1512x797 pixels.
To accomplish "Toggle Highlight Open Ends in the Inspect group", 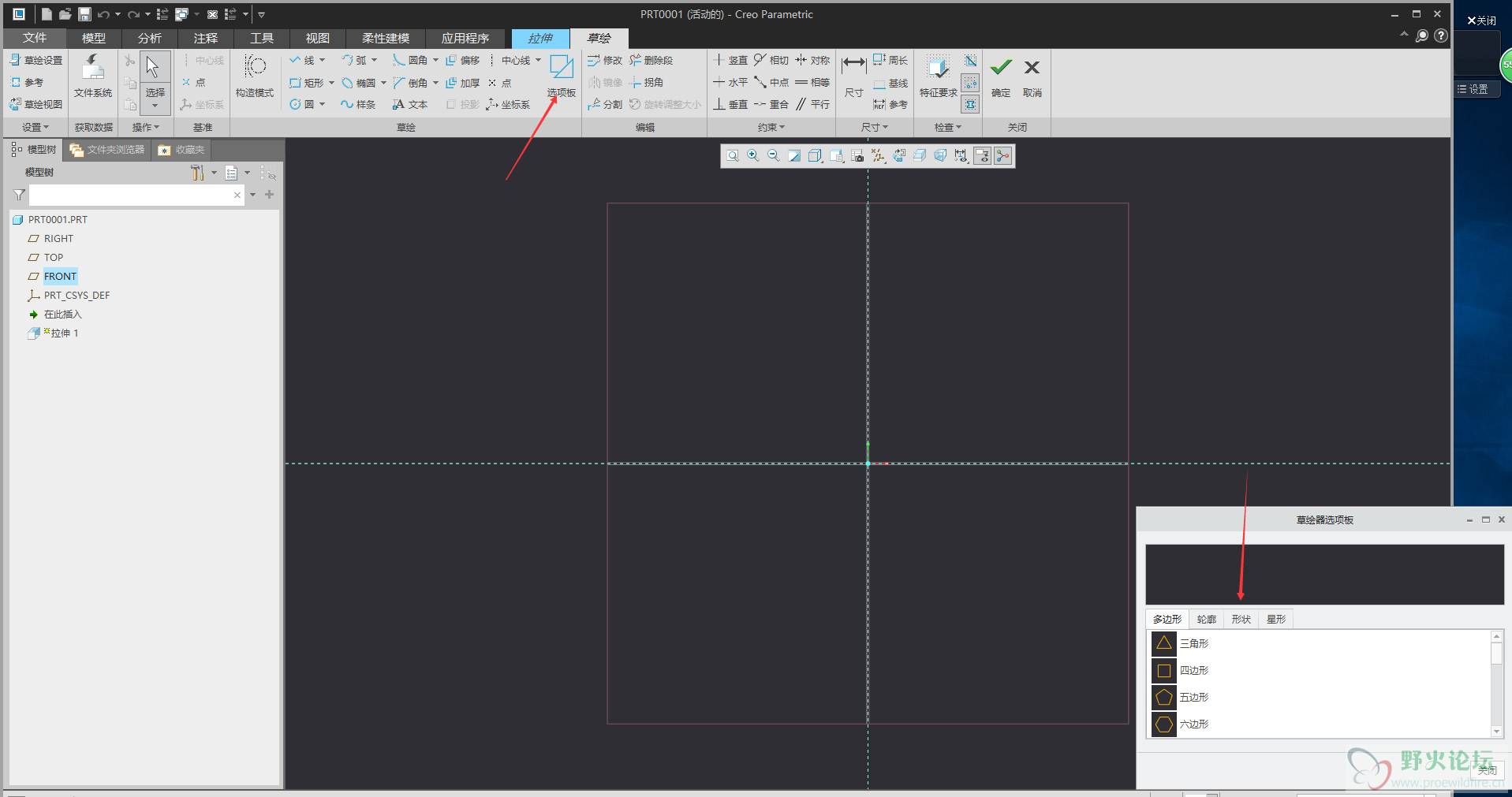I will click(x=970, y=83).
